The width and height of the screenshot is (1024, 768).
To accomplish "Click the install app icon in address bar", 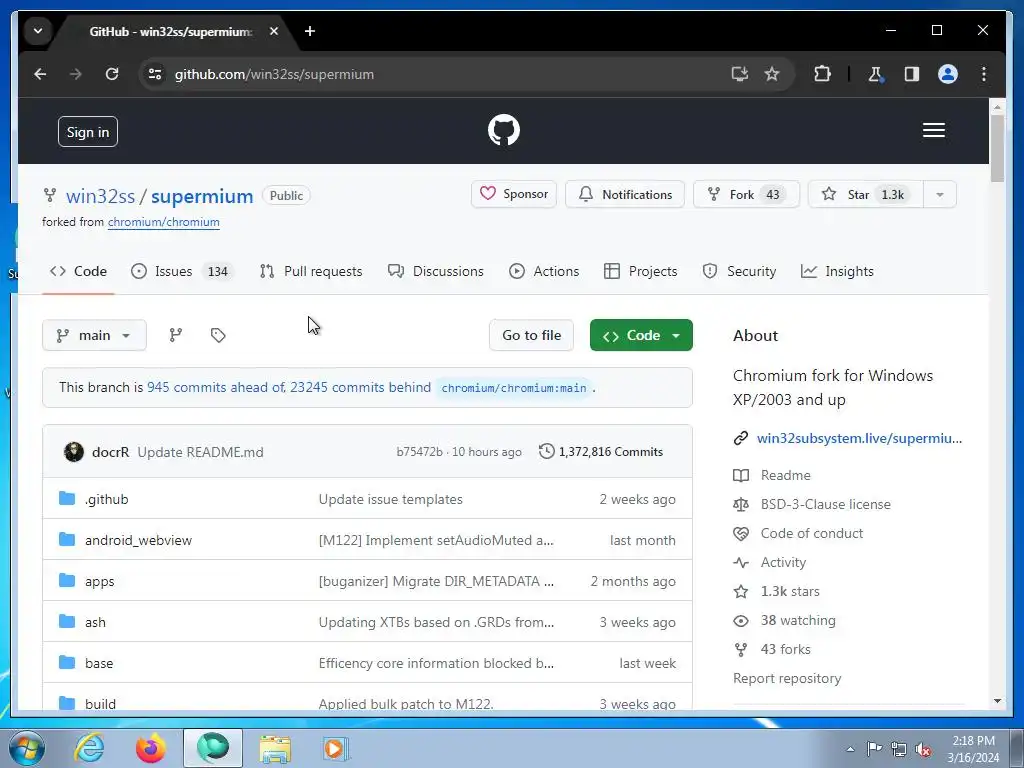I will pyautogui.click(x=739, y=74).
